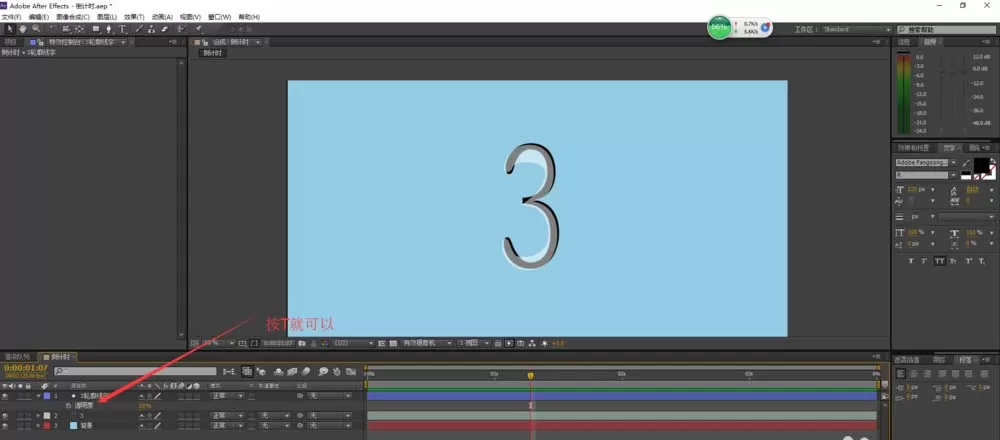Click the purple label color of layer 1
Viewport: 1000px width, 440px height.
(47, 396)
